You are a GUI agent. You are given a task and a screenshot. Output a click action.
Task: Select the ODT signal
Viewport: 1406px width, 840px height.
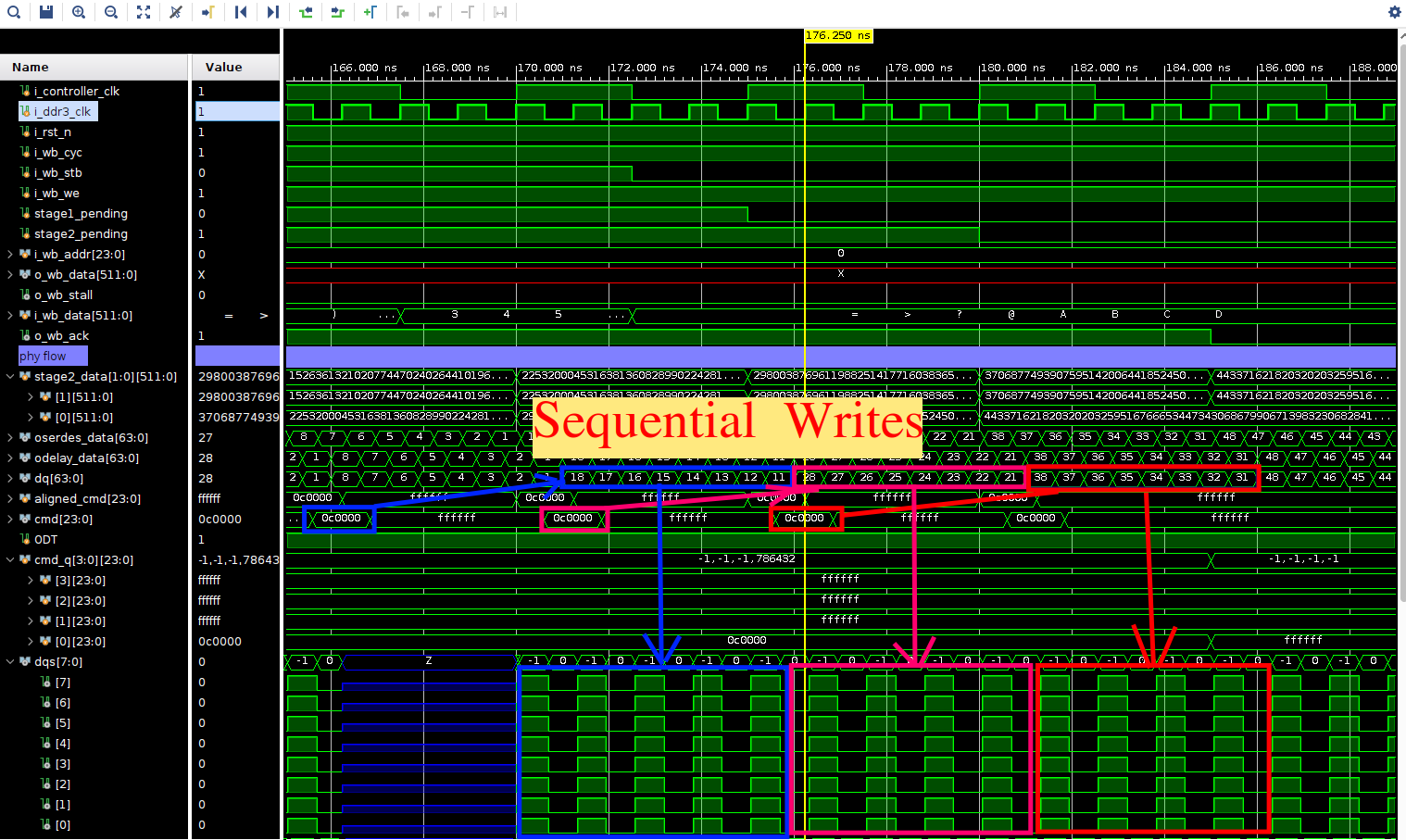pyautogui.click(x=45, y=539)
